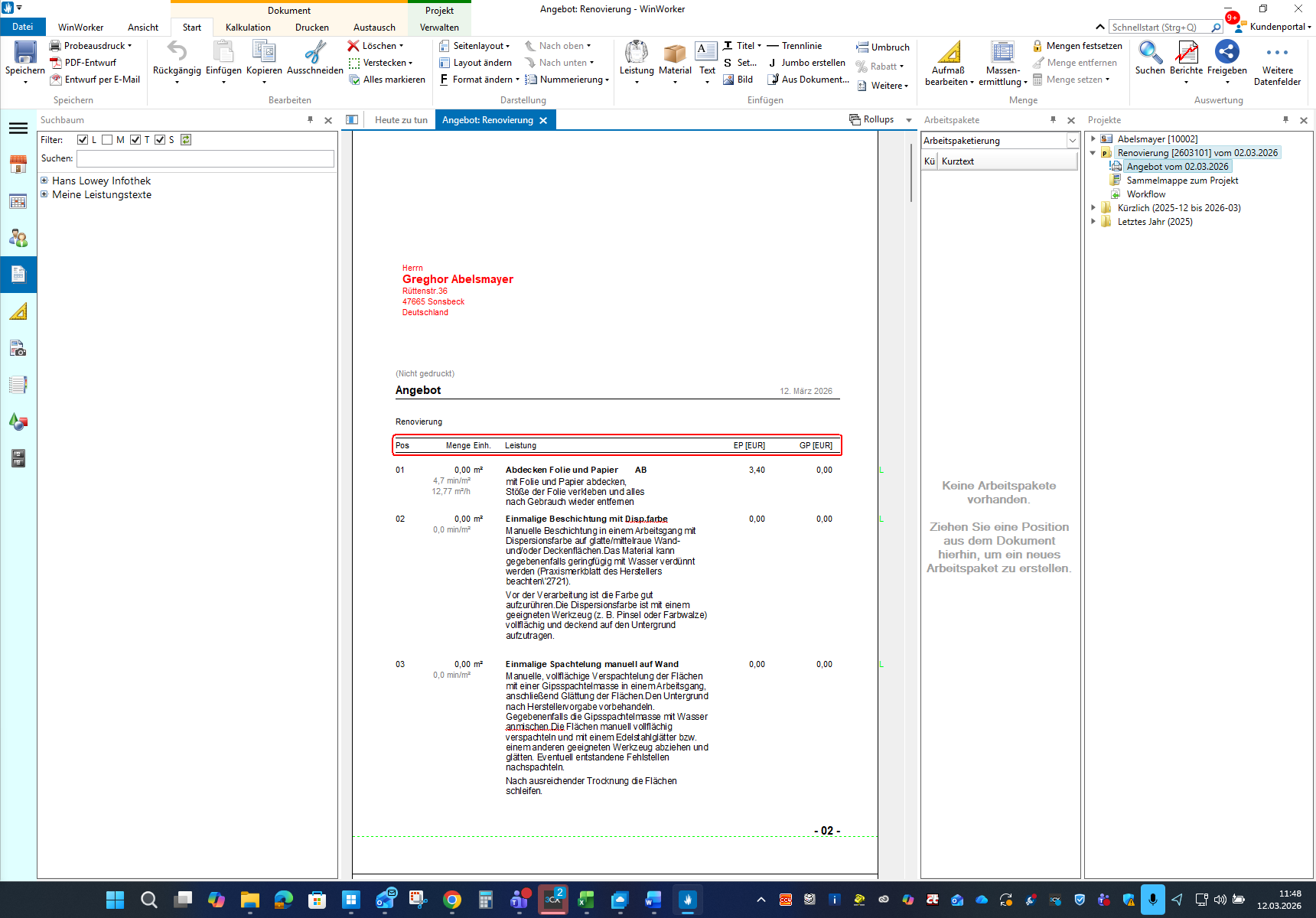
Task: Click the Freigeben share icon
Action: [x=1226, y=53]
